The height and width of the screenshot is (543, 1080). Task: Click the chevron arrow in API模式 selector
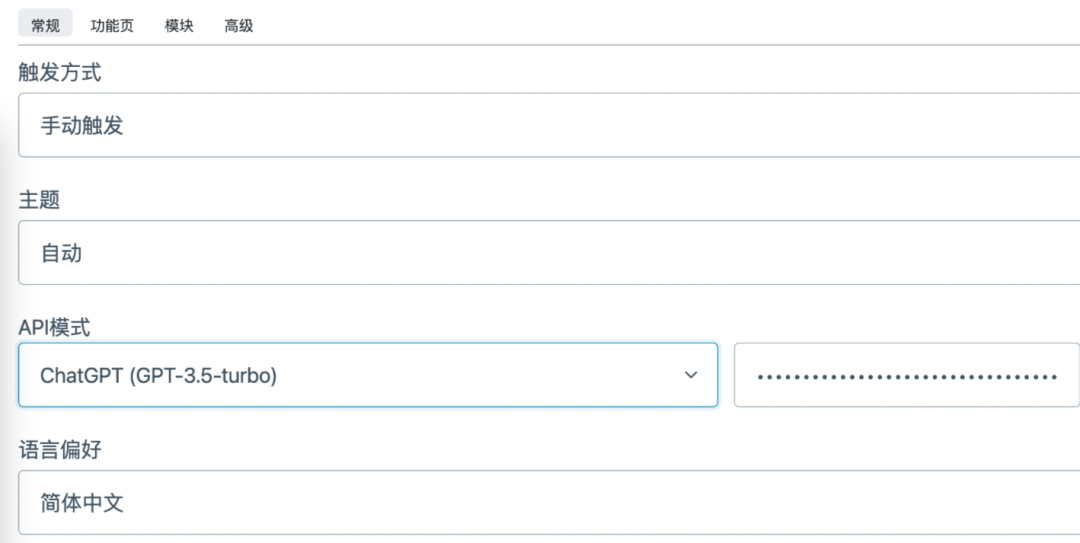coord(690,375)
